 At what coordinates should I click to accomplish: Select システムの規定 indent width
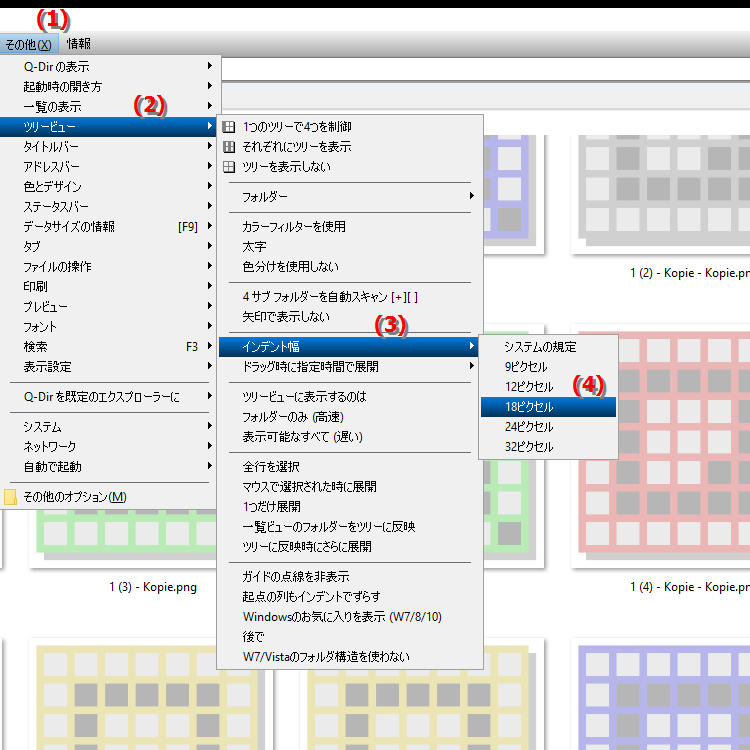(548, 347)
